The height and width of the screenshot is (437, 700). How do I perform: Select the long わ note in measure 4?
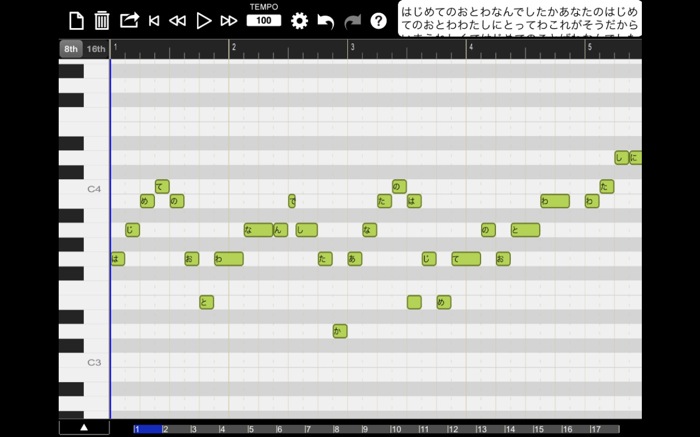(555, 201)
